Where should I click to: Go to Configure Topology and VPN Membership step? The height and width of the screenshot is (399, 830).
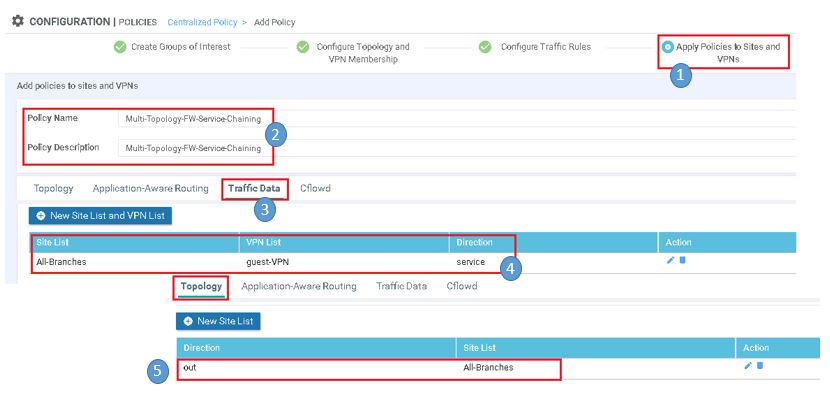point(363,53)
